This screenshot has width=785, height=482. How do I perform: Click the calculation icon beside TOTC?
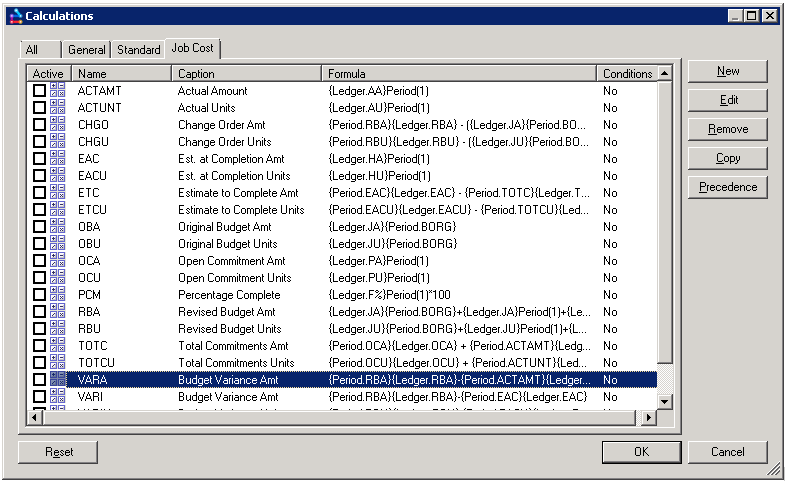58,346
